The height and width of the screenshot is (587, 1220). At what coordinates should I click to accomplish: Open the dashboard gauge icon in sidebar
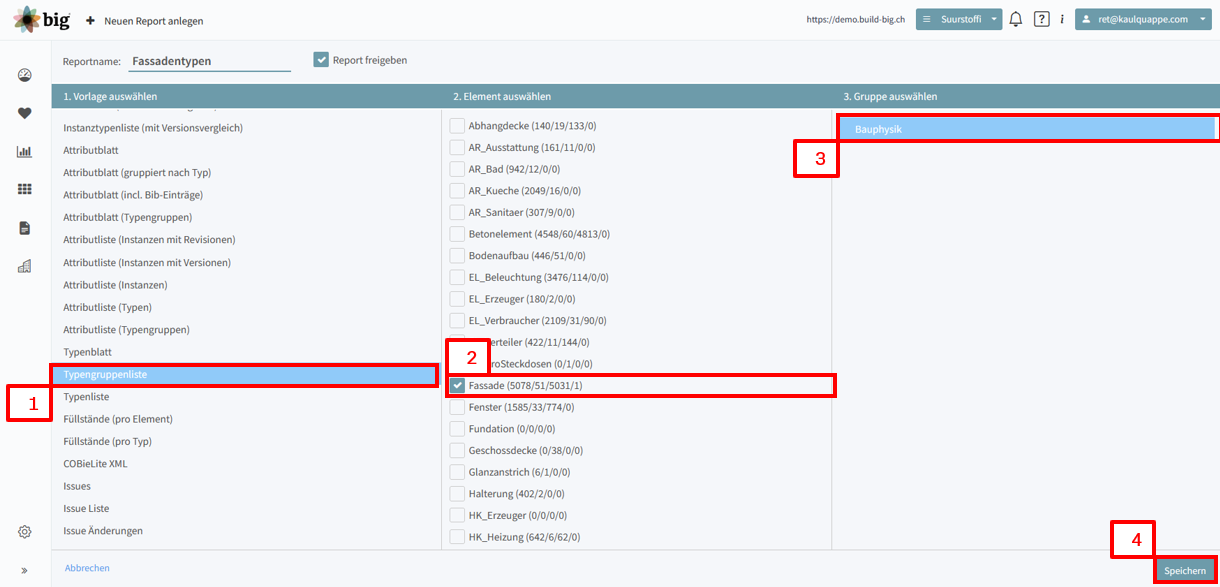(x=25, y=75)
